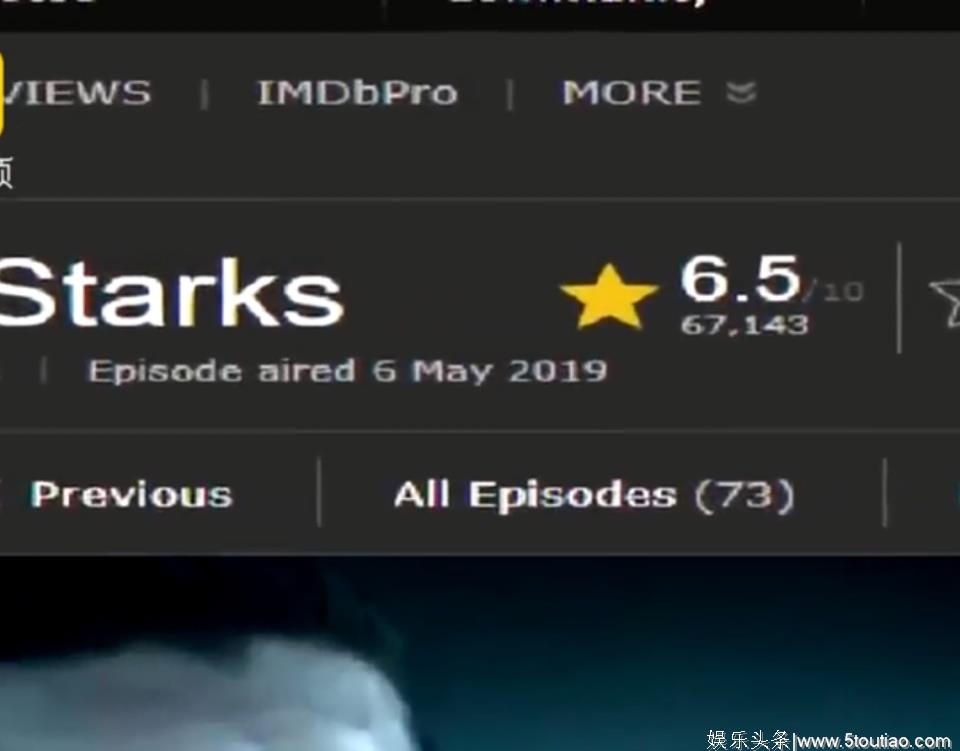Click the yellow IMDb logo at the left edge
Screen dimensions: 960x751
[x=2, y=93]
